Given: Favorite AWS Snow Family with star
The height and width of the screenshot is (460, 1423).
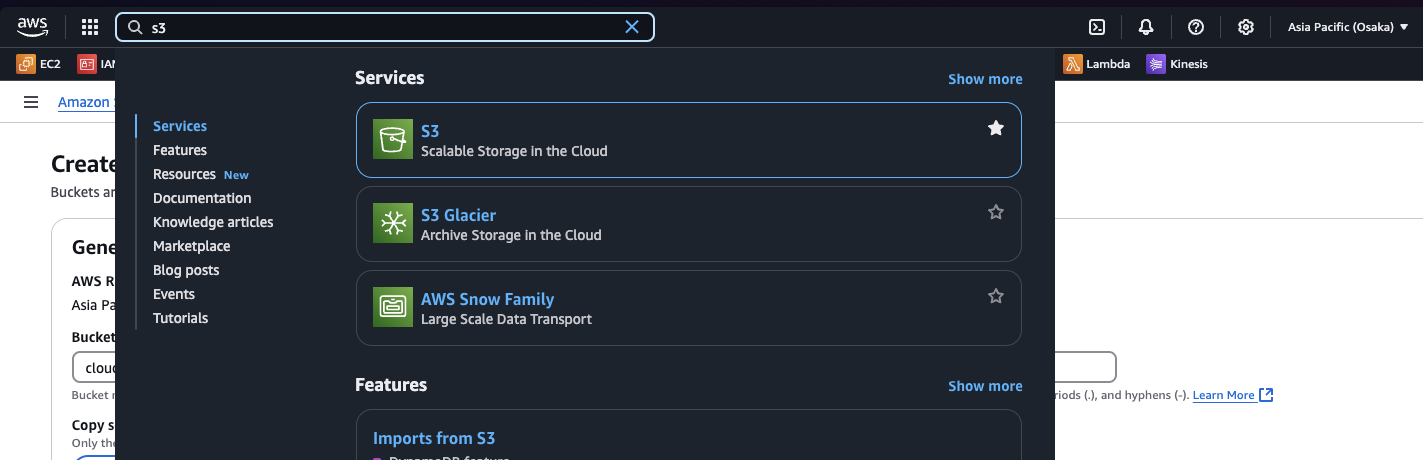Looking at the screenshot, I should (x=995, y=296).
